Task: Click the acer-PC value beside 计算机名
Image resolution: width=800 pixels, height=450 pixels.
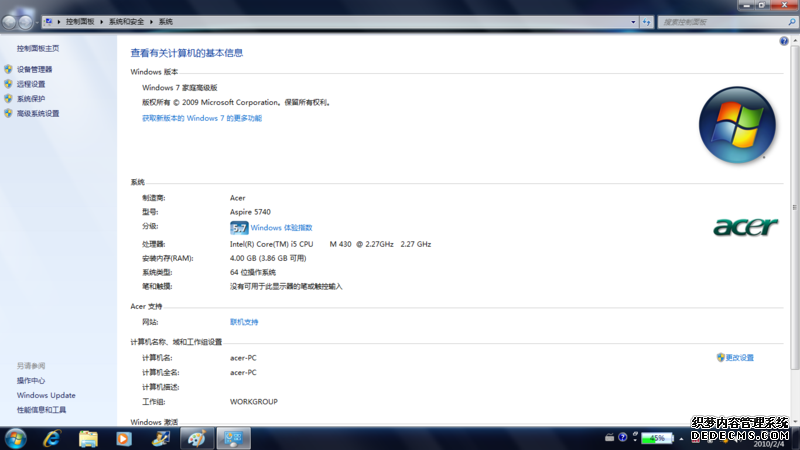Action: [243, 358]
